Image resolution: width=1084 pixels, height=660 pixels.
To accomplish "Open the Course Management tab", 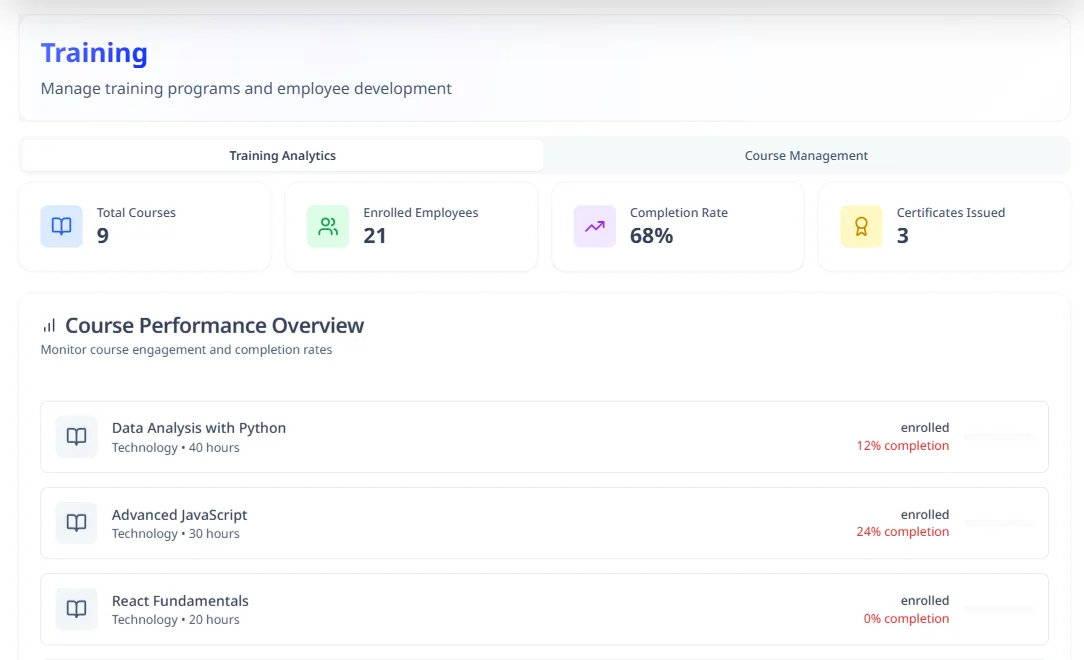I will pyautogui.click(x=806, y=155).
